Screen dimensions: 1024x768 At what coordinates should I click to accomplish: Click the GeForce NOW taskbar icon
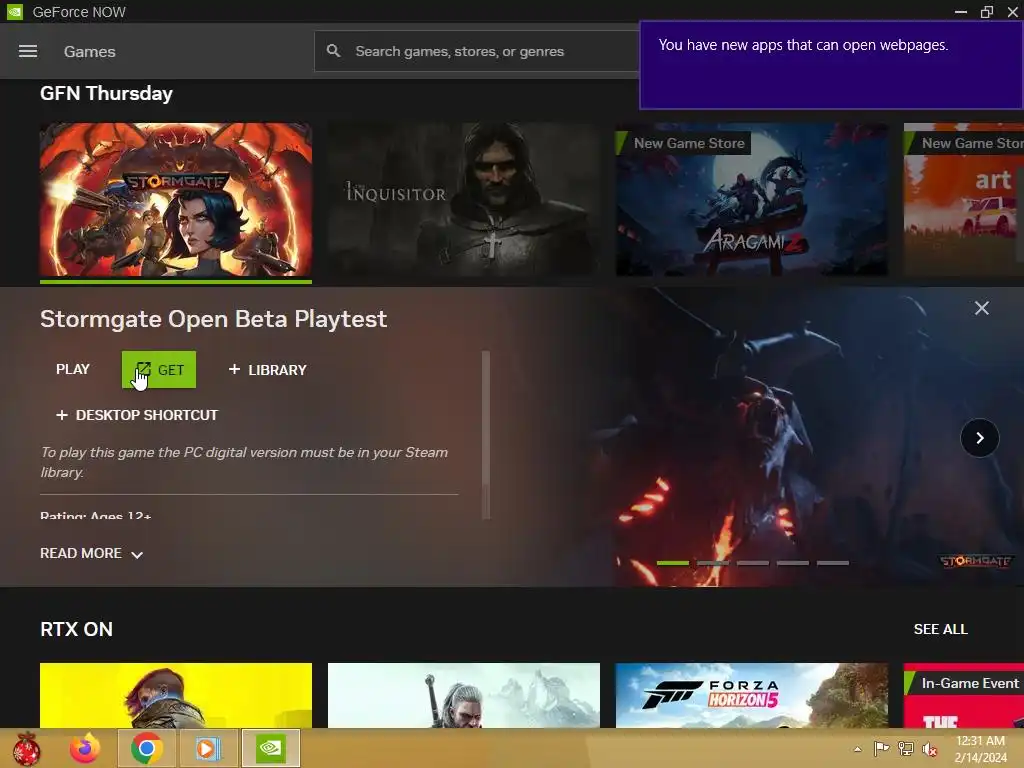tap(270, 748)
